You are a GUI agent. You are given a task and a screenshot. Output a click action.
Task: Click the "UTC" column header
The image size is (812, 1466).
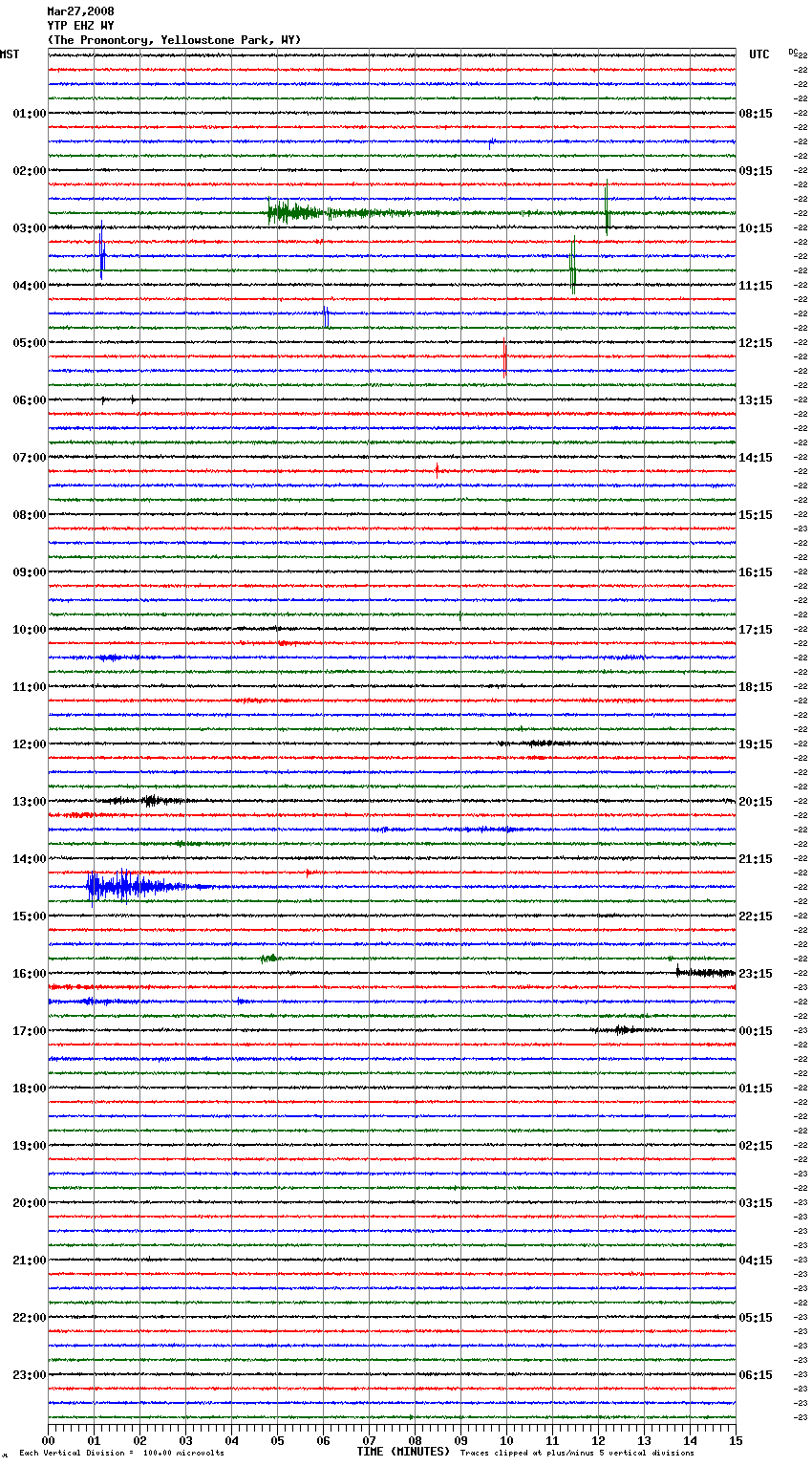759,54
